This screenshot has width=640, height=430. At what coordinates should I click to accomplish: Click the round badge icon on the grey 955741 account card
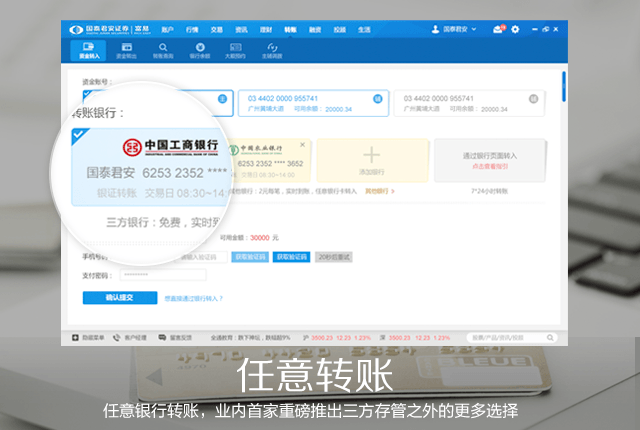tap(533, 98)
